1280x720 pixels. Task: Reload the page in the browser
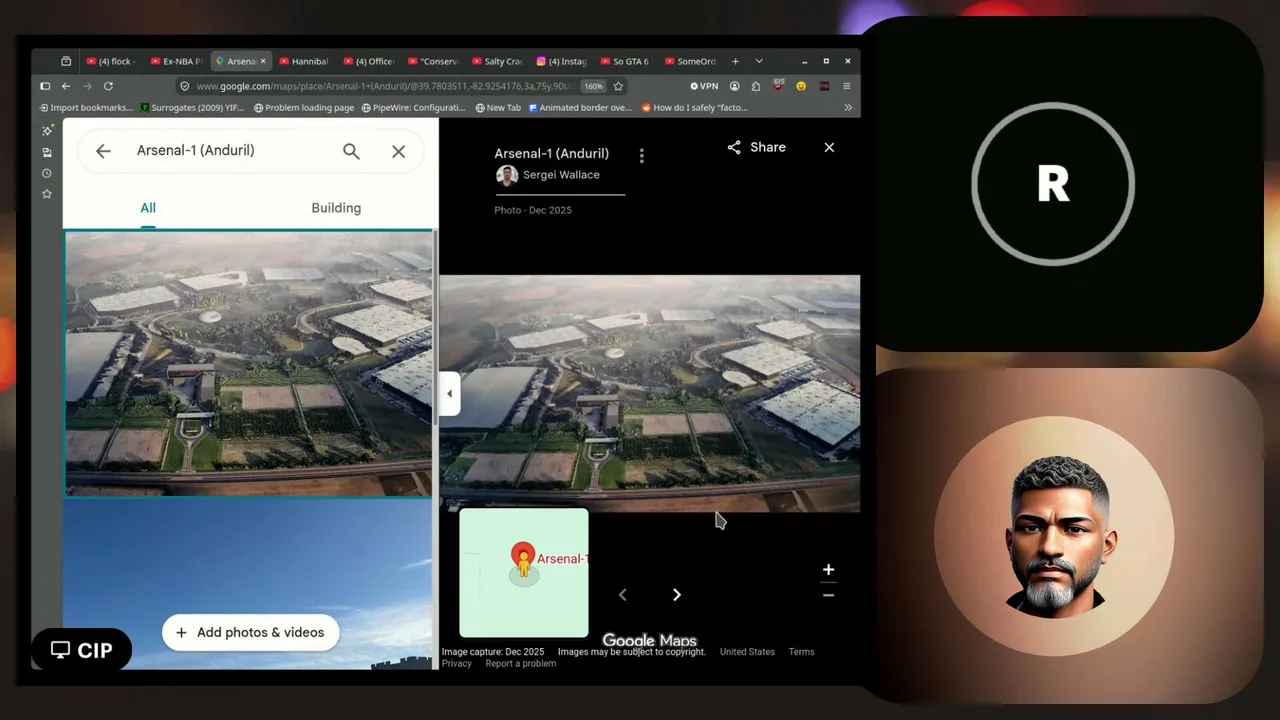point(108,86)
